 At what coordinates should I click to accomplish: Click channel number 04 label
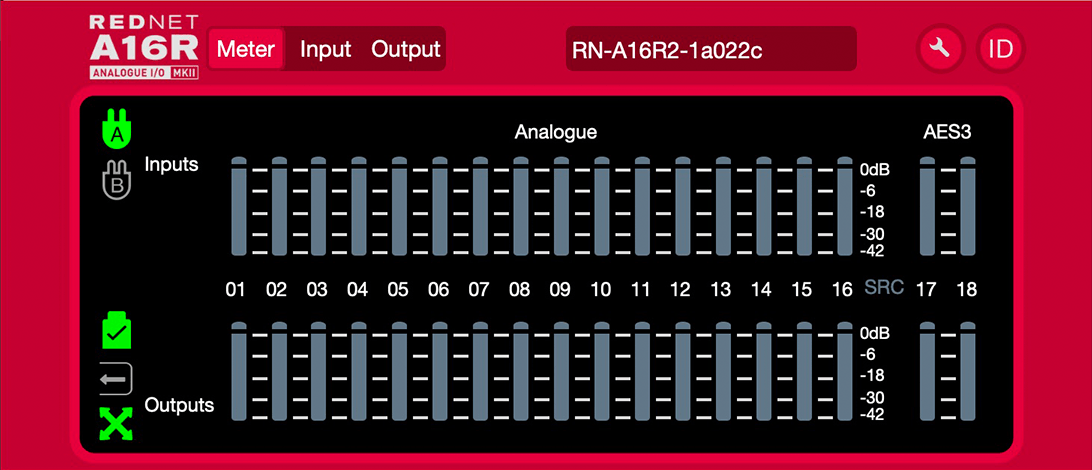tap(357, 290)
